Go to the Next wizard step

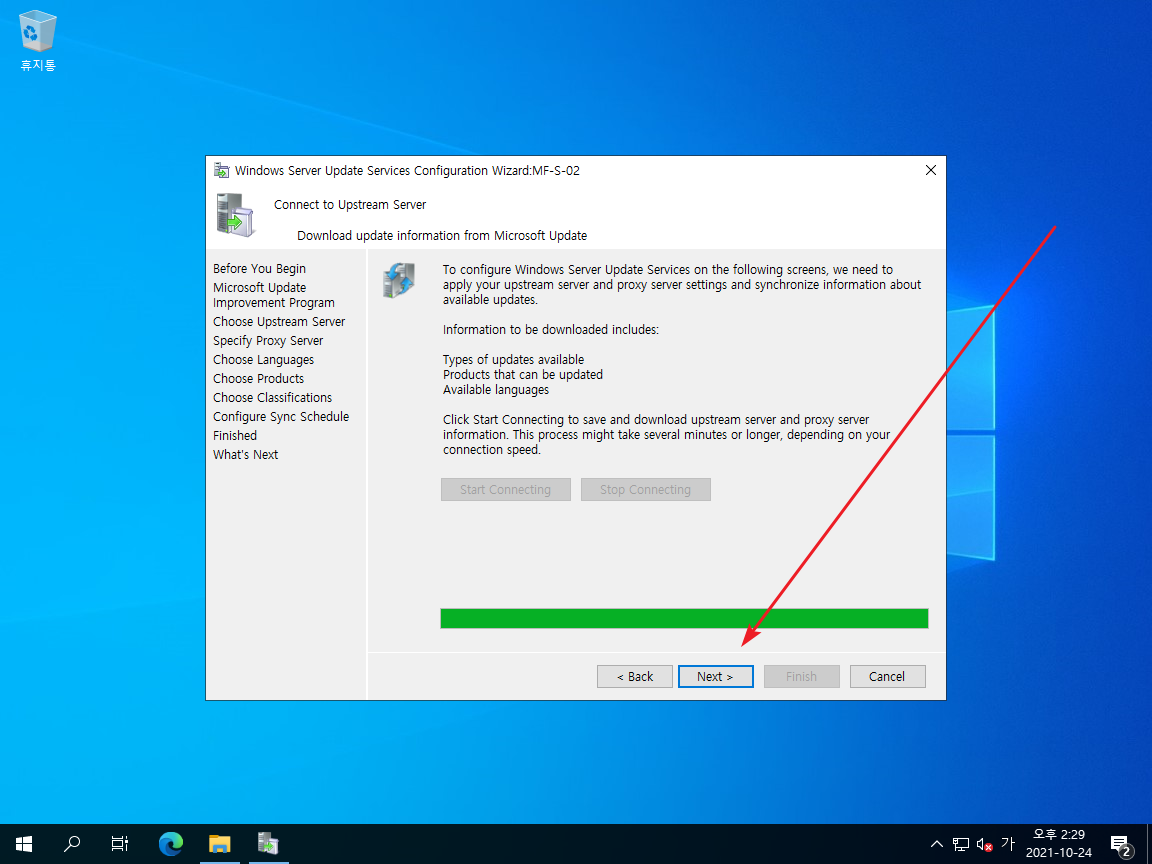click(715, 677)
